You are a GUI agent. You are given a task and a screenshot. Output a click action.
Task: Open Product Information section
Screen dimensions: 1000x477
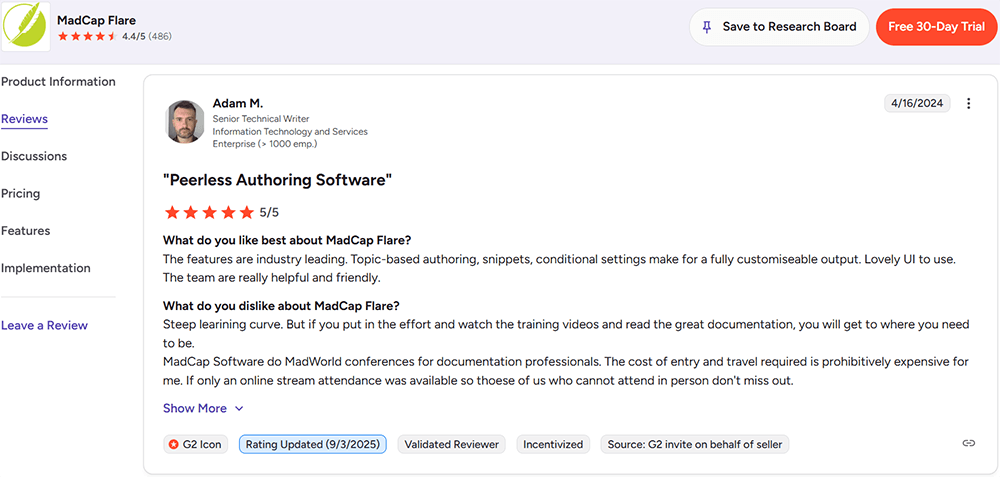58,82
